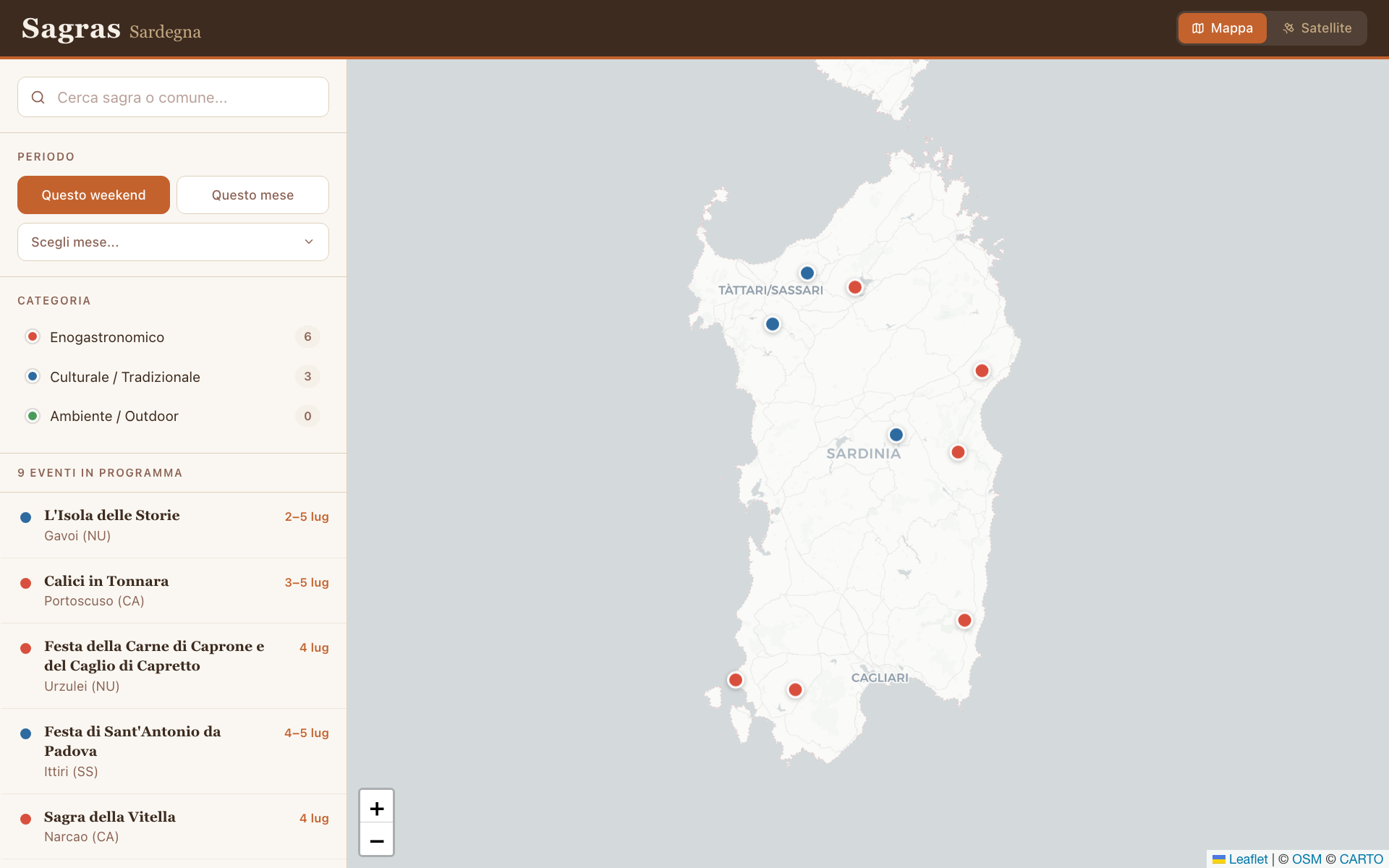Click the '2–5 lug' date label

point(307,516)
